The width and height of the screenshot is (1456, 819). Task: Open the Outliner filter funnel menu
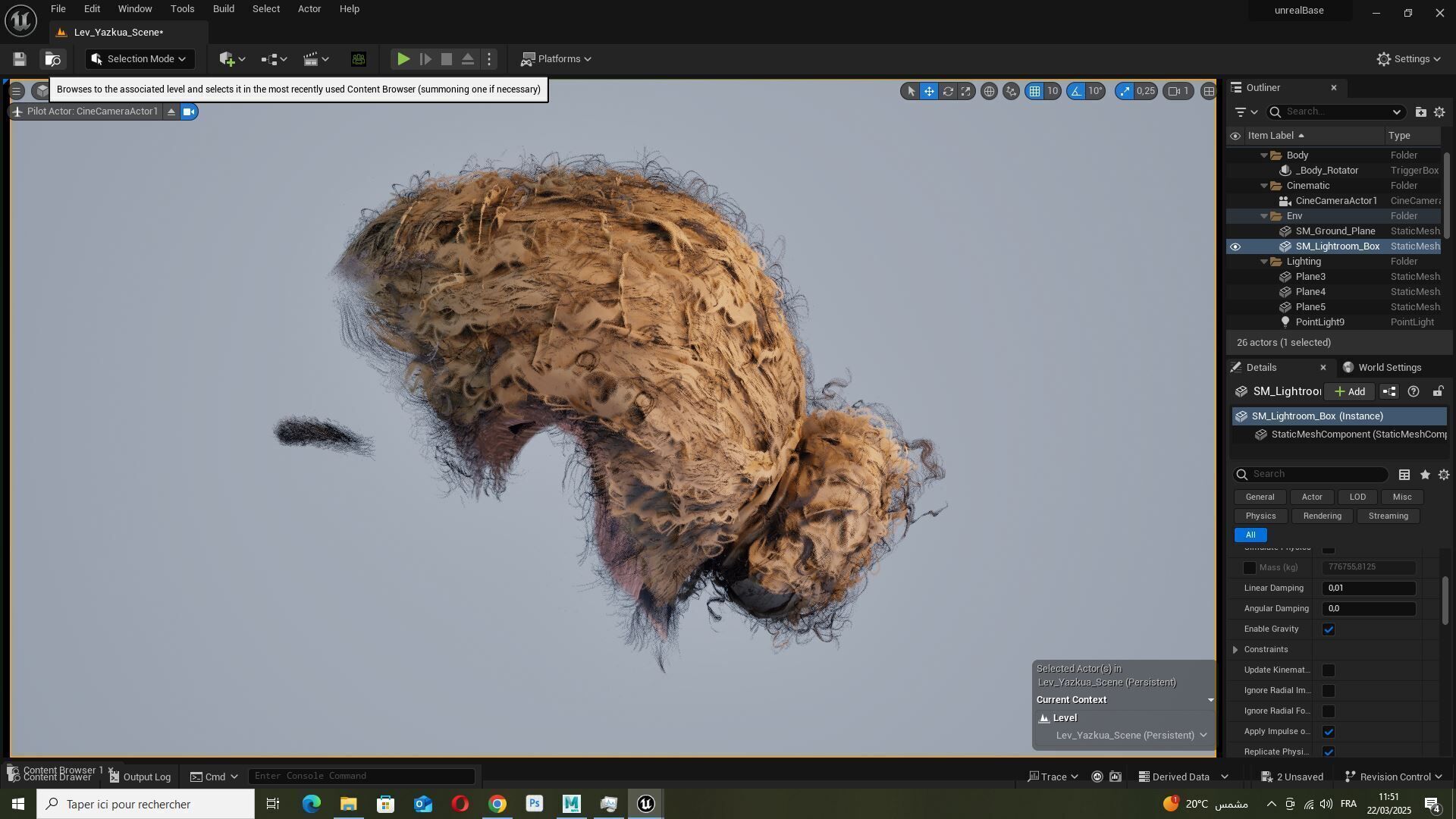(x=1245, y=112)
